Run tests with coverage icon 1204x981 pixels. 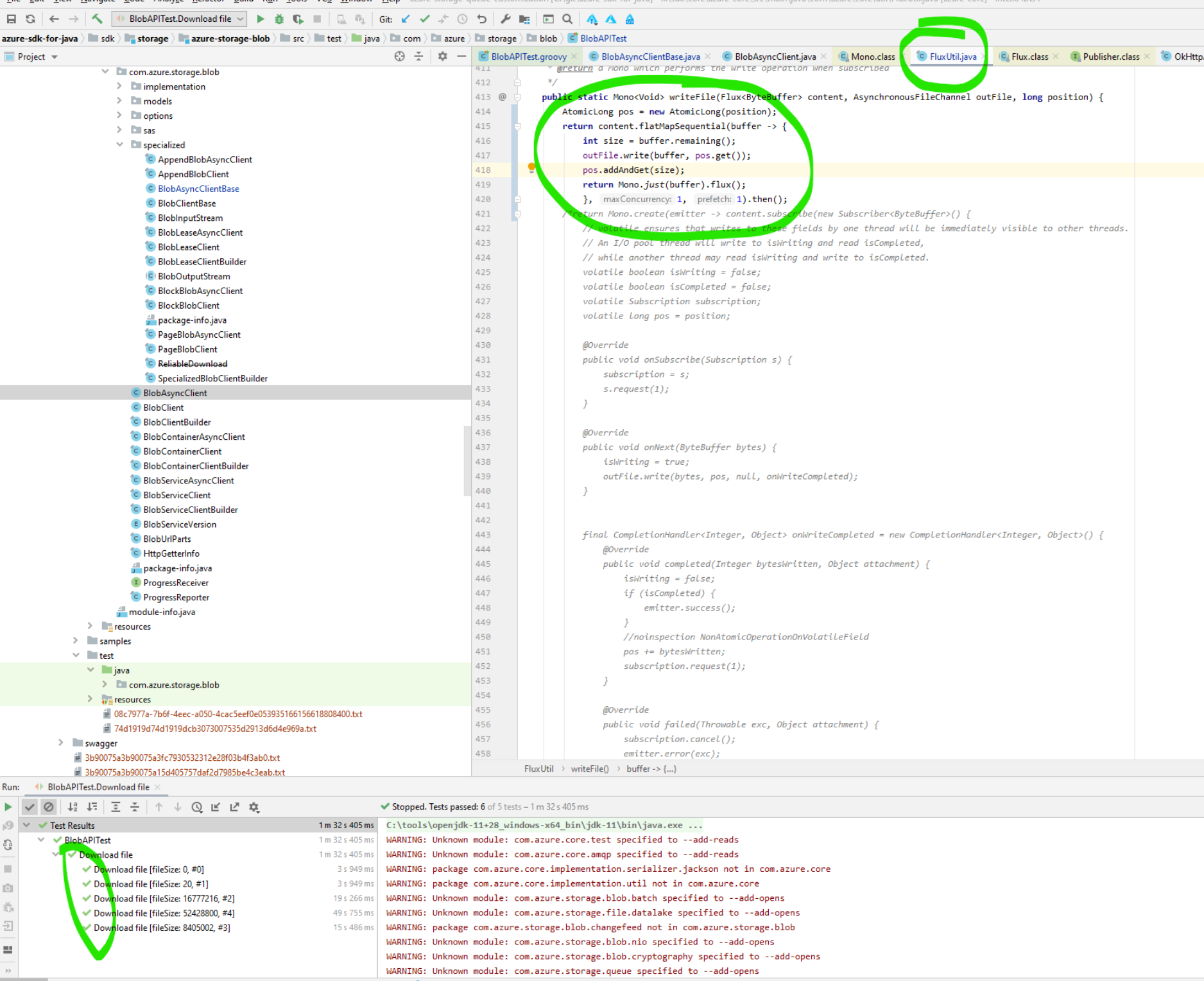point(297,19)
